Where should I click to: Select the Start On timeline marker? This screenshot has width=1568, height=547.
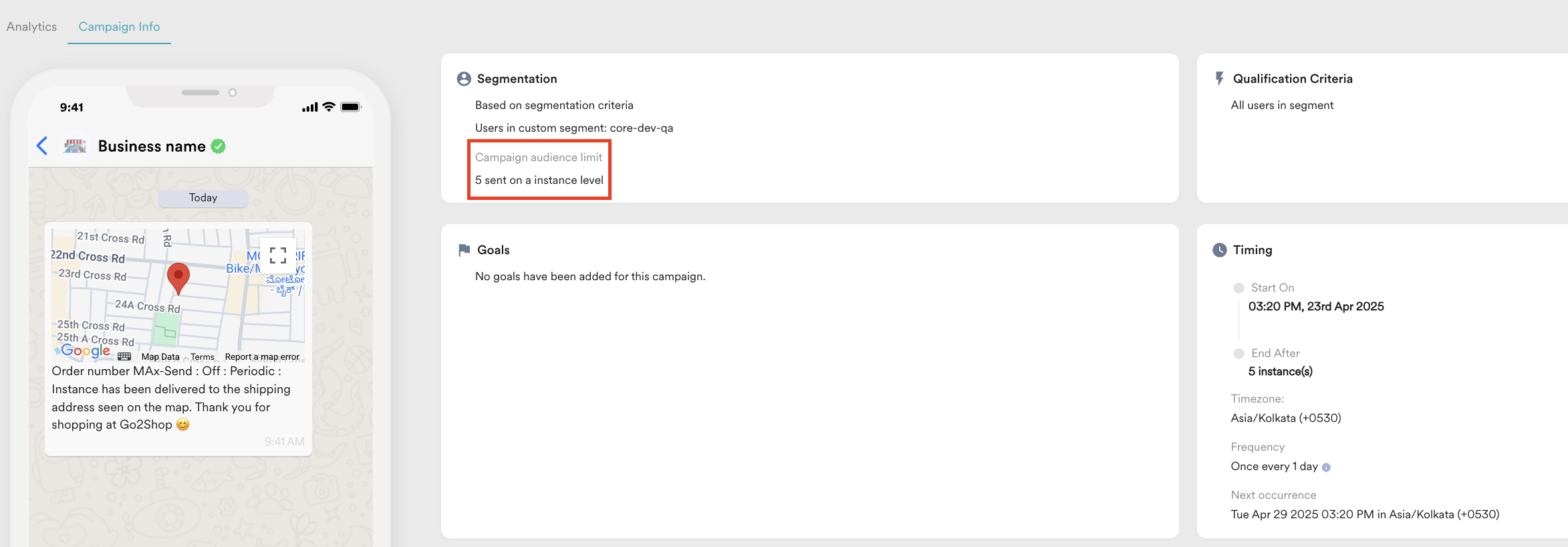[x=1238, y=288]
